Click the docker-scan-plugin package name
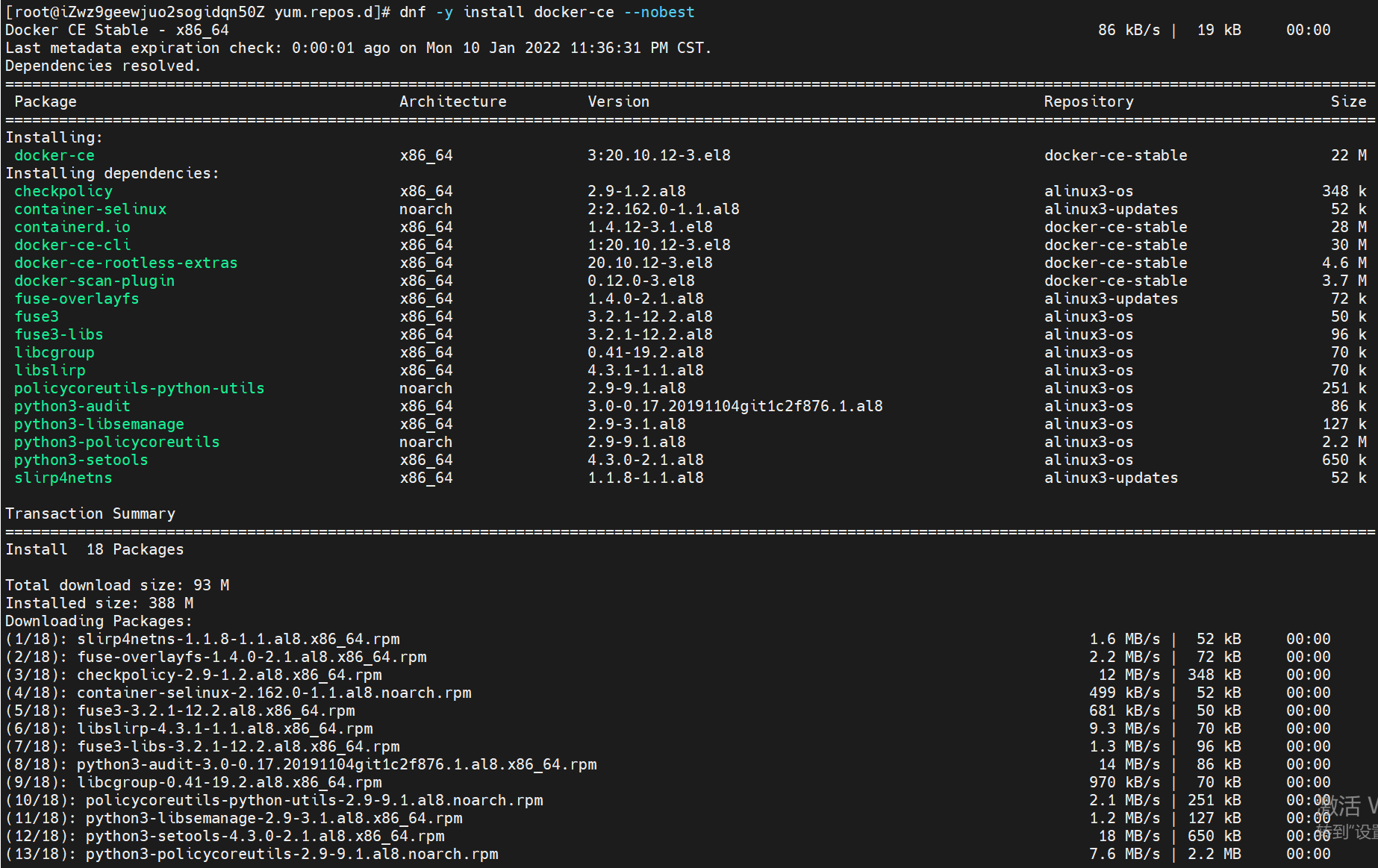 (x=95, y=281)
